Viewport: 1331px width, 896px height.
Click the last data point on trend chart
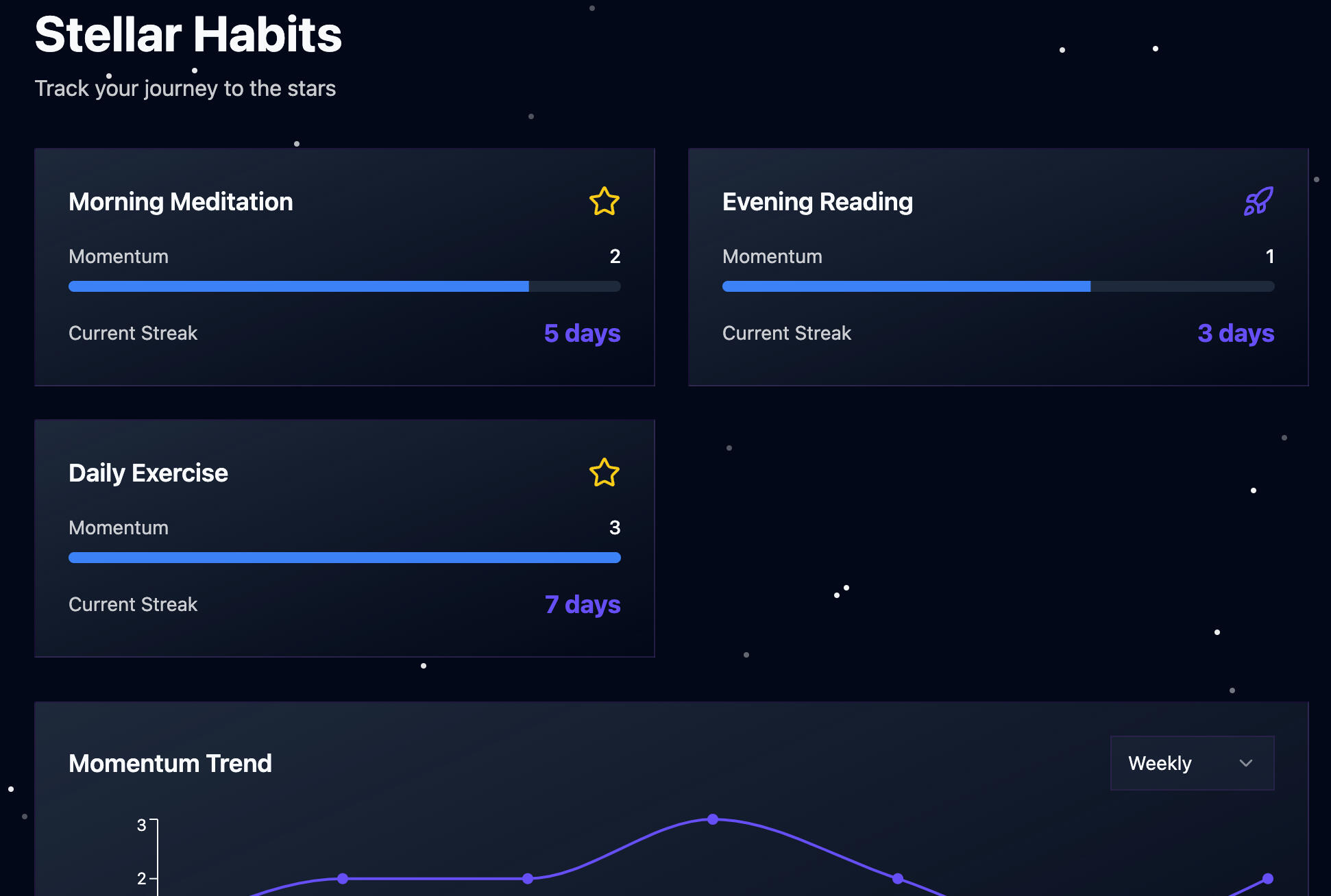point(1268,879)
